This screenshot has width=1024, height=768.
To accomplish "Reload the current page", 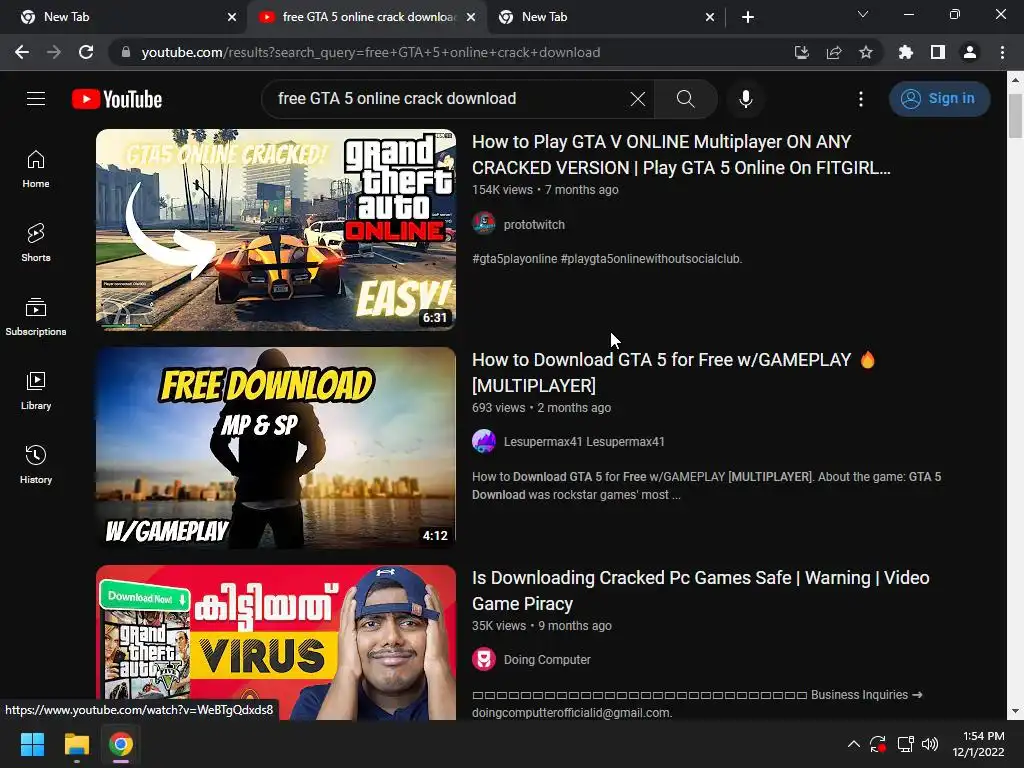I will point(86,52).
